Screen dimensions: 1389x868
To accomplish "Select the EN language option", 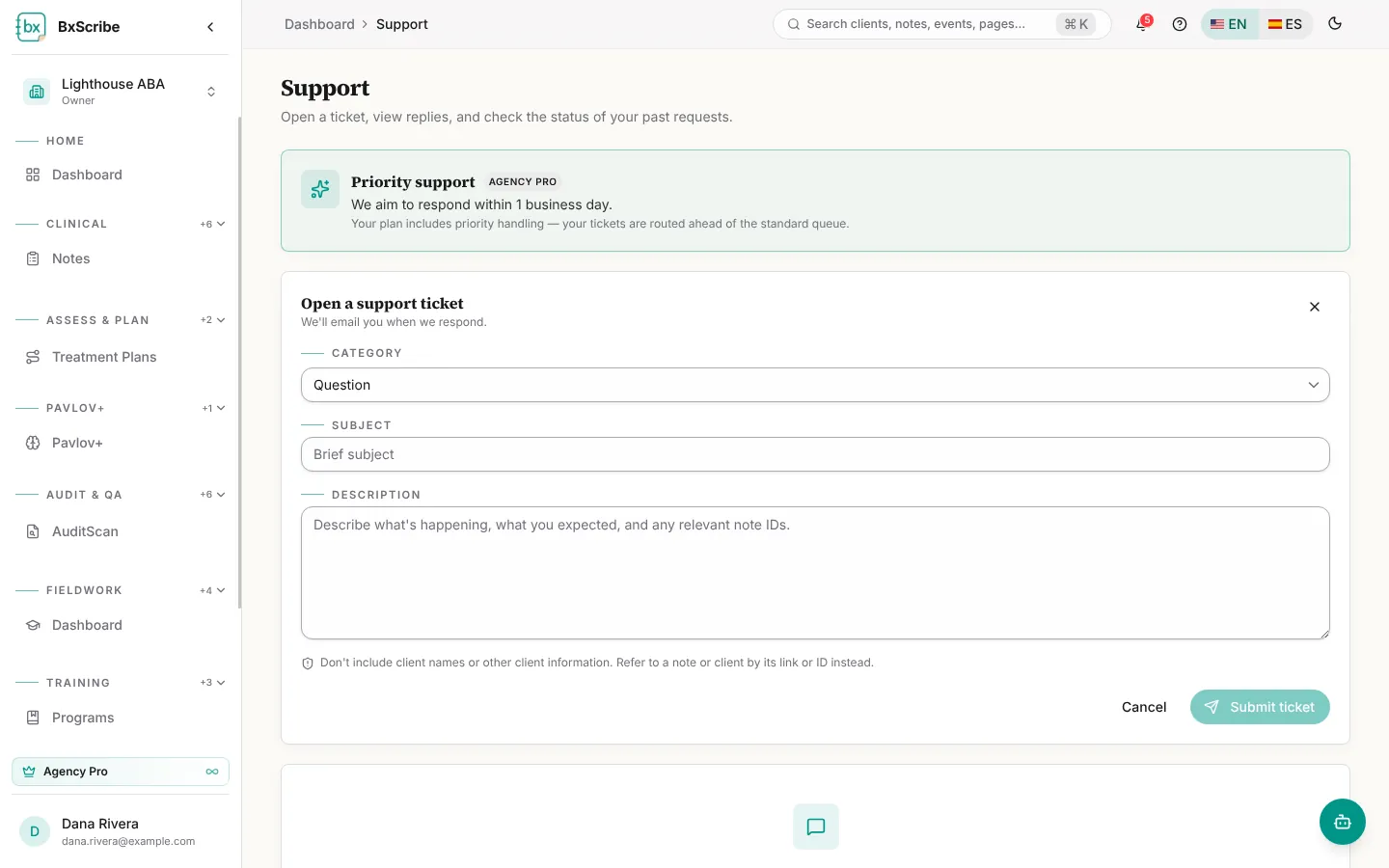I will pyautogui.click(x=1229, y=24).
